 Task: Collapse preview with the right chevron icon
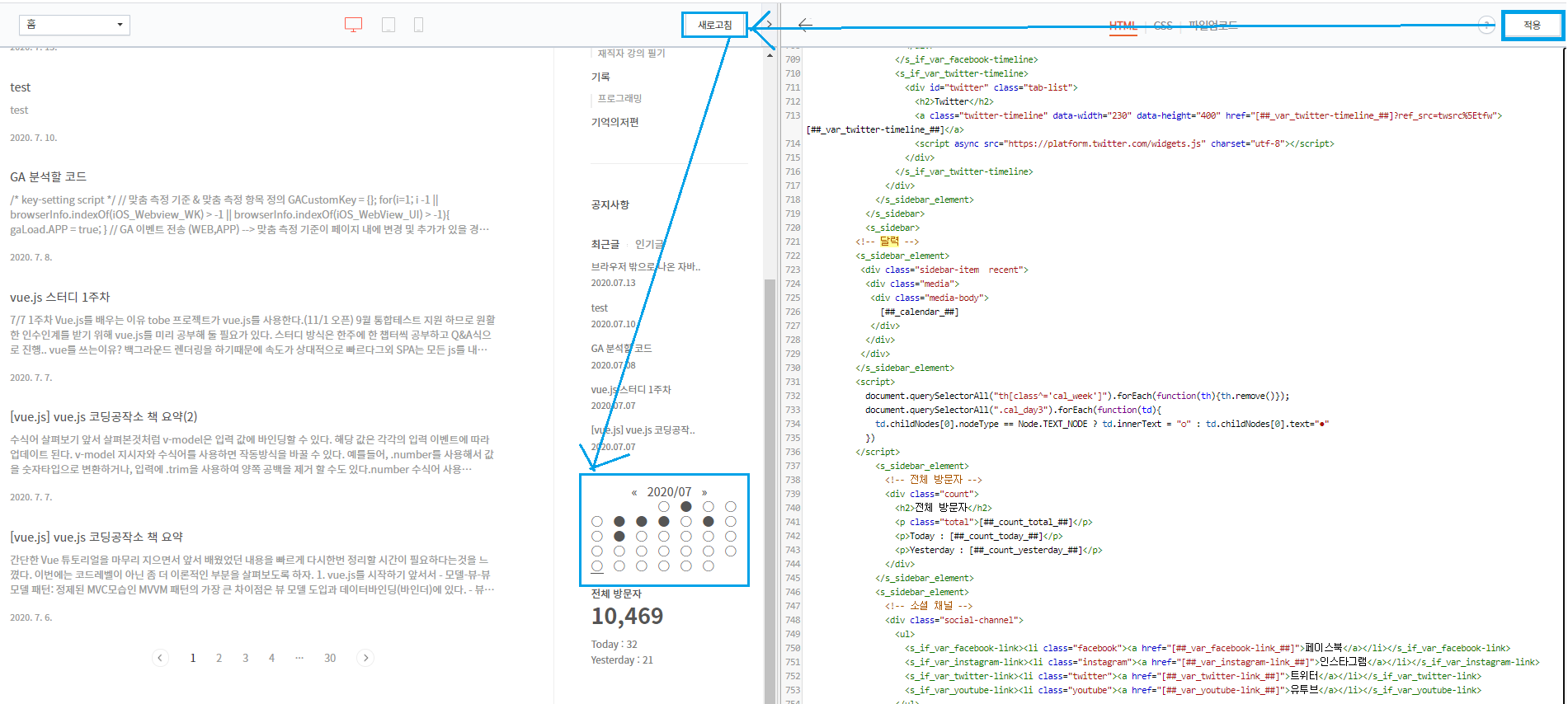pos(769,25)
